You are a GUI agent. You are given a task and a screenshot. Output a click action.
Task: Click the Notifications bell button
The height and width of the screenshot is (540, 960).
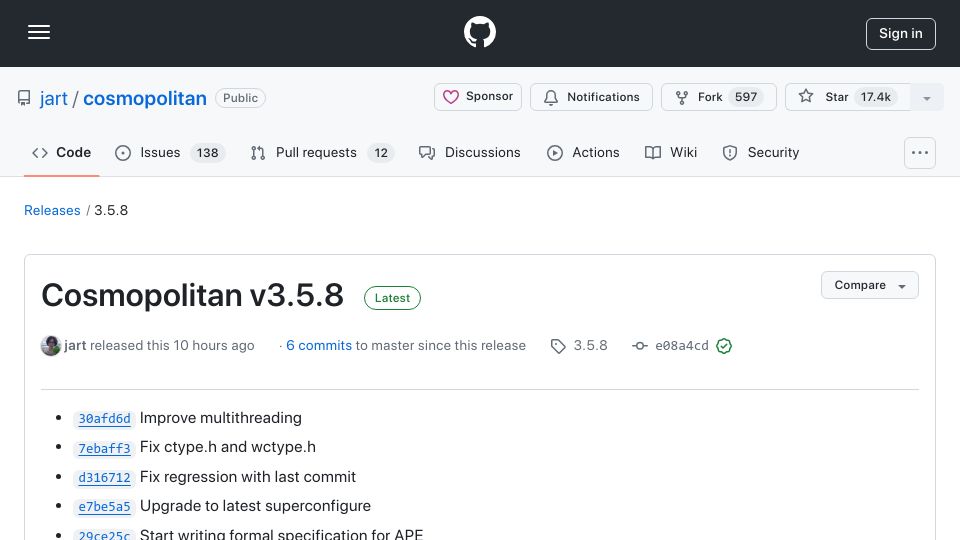[x=591, y=97]
